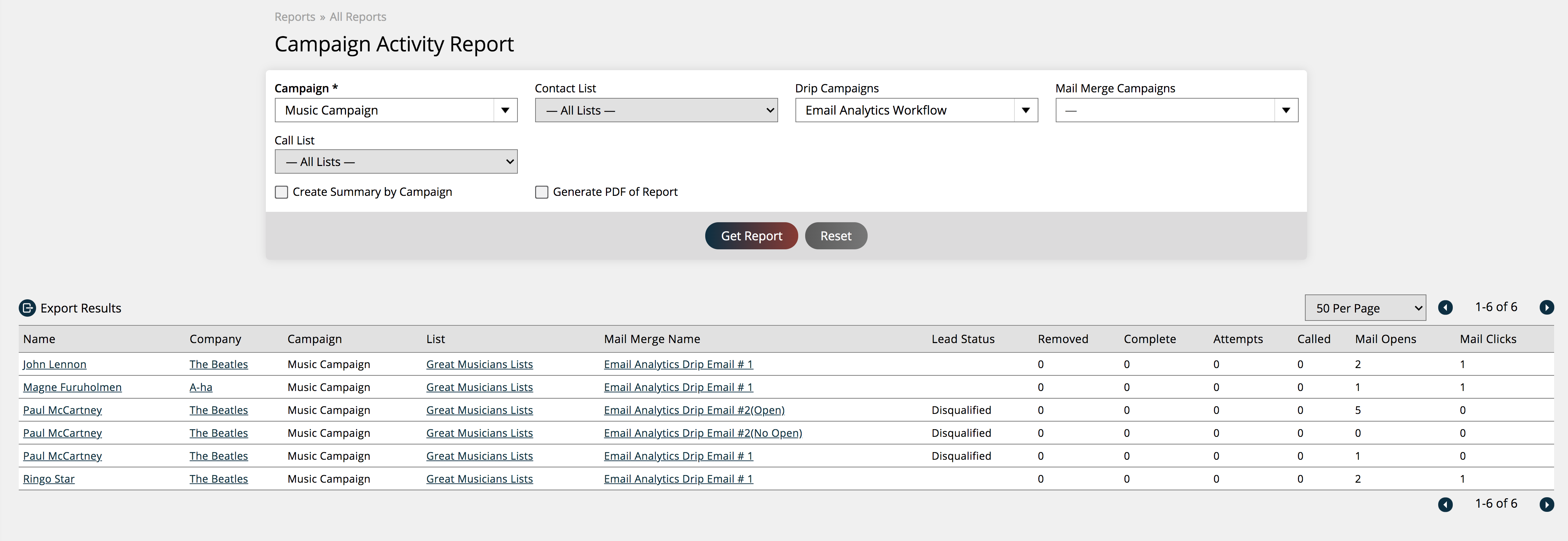The image size is (1568, 541).
Task: Expand Drip Campaigns Email Analytics Workflow dropdown
Action: tap(1025, 110)
